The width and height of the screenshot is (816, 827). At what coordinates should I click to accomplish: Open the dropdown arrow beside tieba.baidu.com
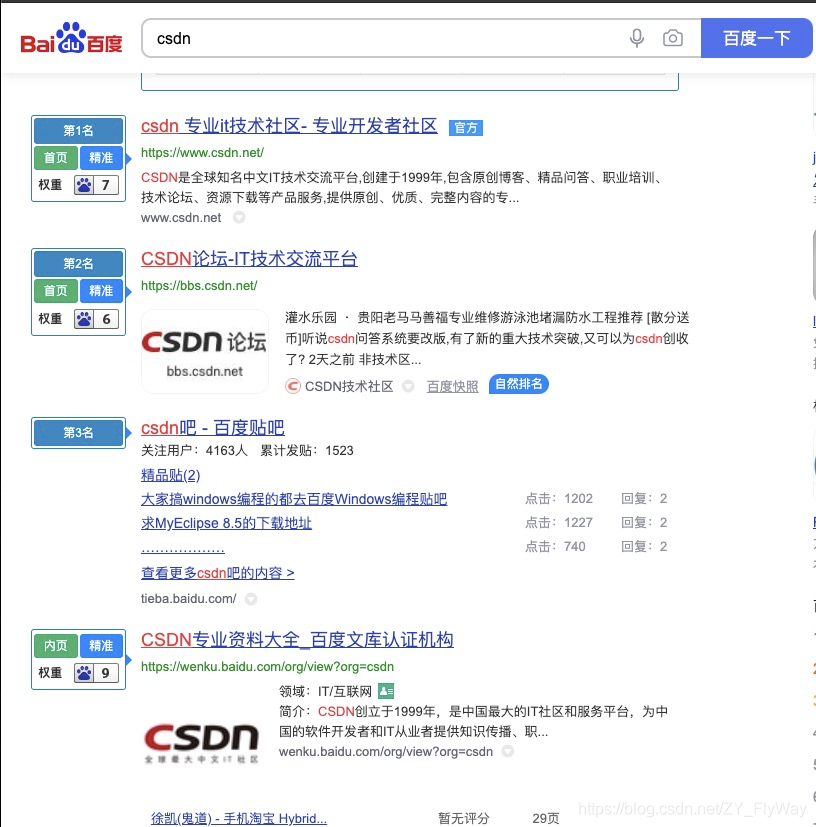pyautogui.click(x=251, y=599)
